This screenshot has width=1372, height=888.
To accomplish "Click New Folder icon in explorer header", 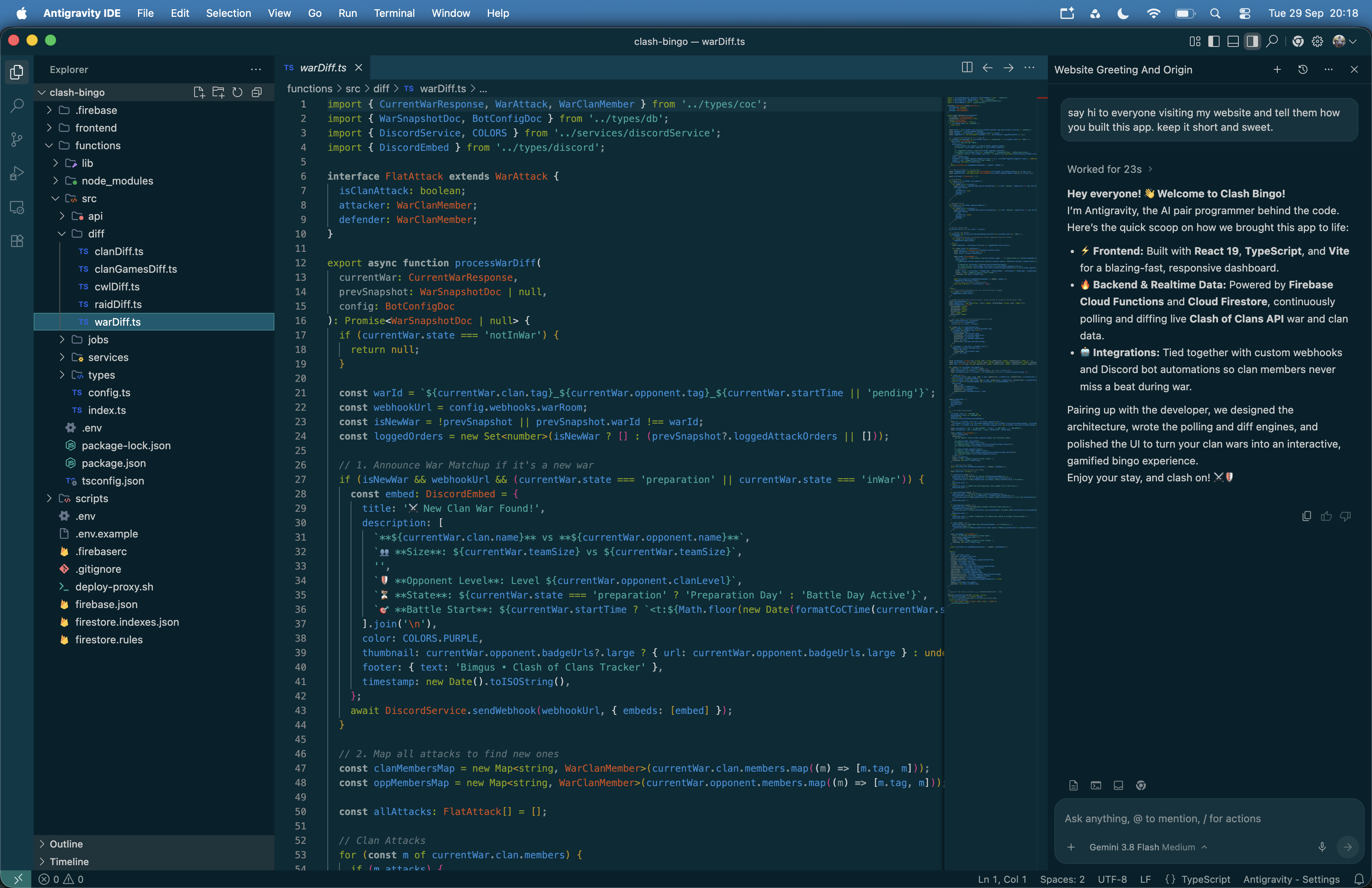I will 218,92.
